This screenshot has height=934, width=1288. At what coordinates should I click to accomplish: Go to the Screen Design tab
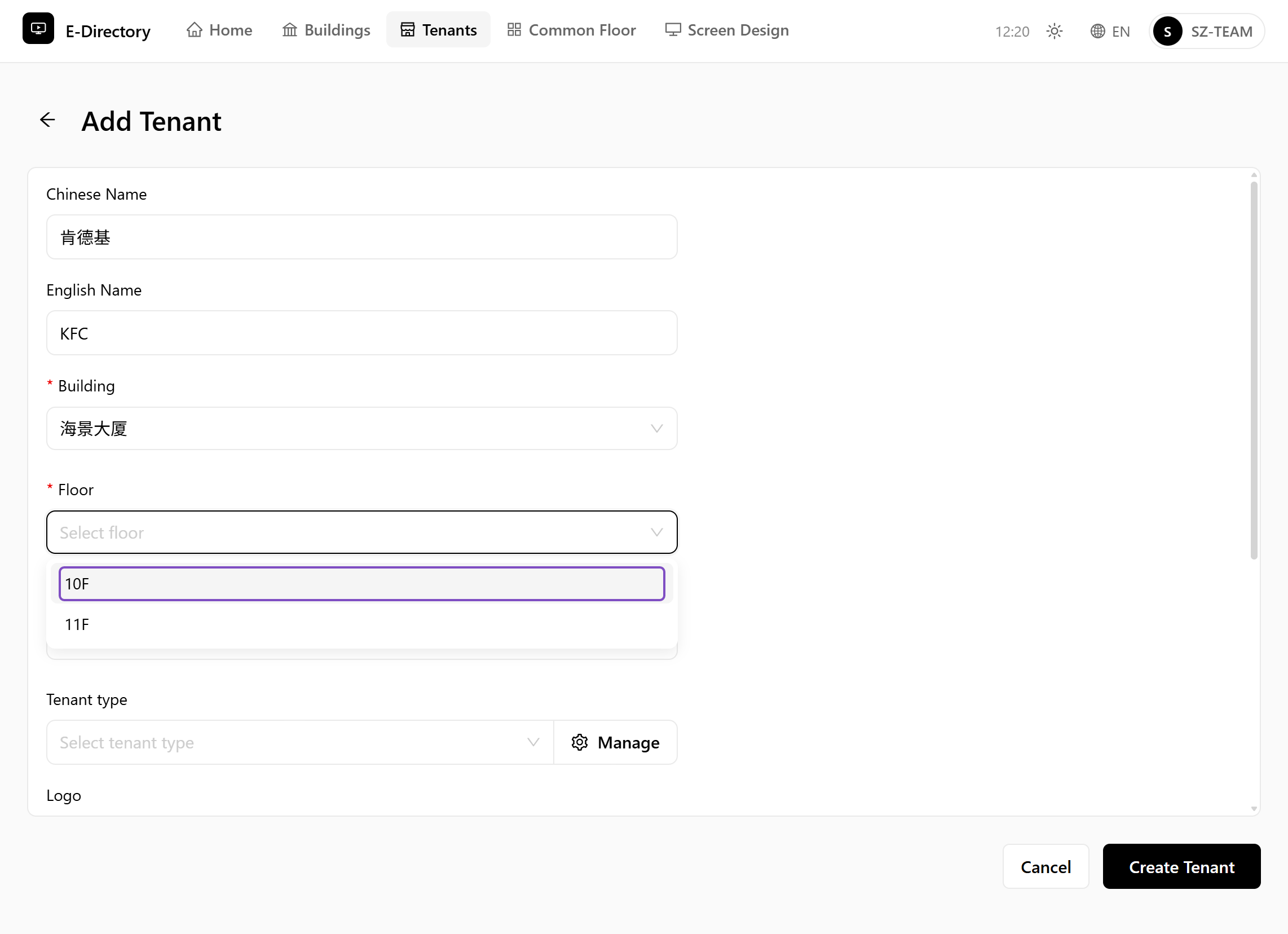[727, 29]
